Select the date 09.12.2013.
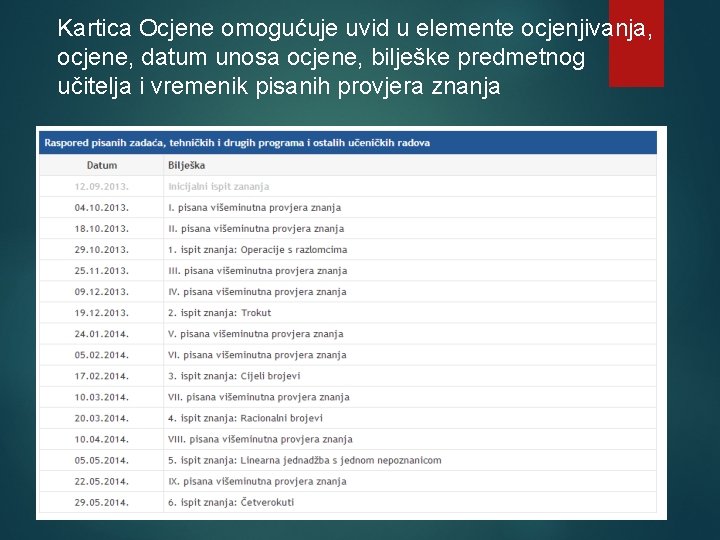 (x=101, y=292)
